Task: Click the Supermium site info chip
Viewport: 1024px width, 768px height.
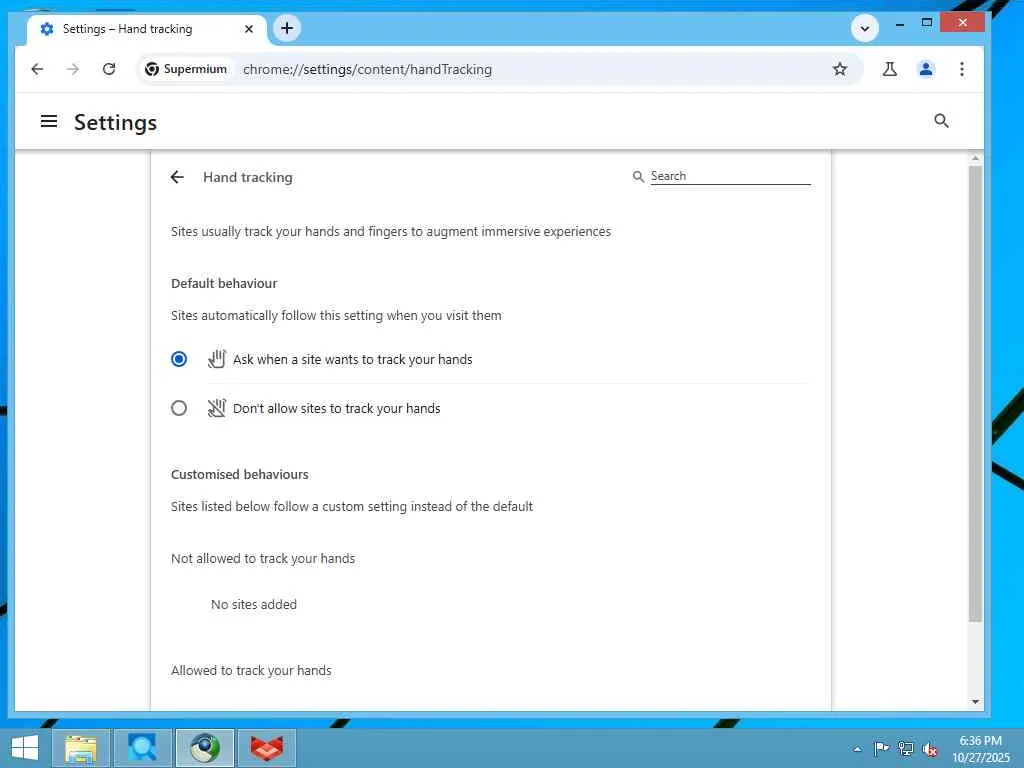Action: (x=186, y=69)
